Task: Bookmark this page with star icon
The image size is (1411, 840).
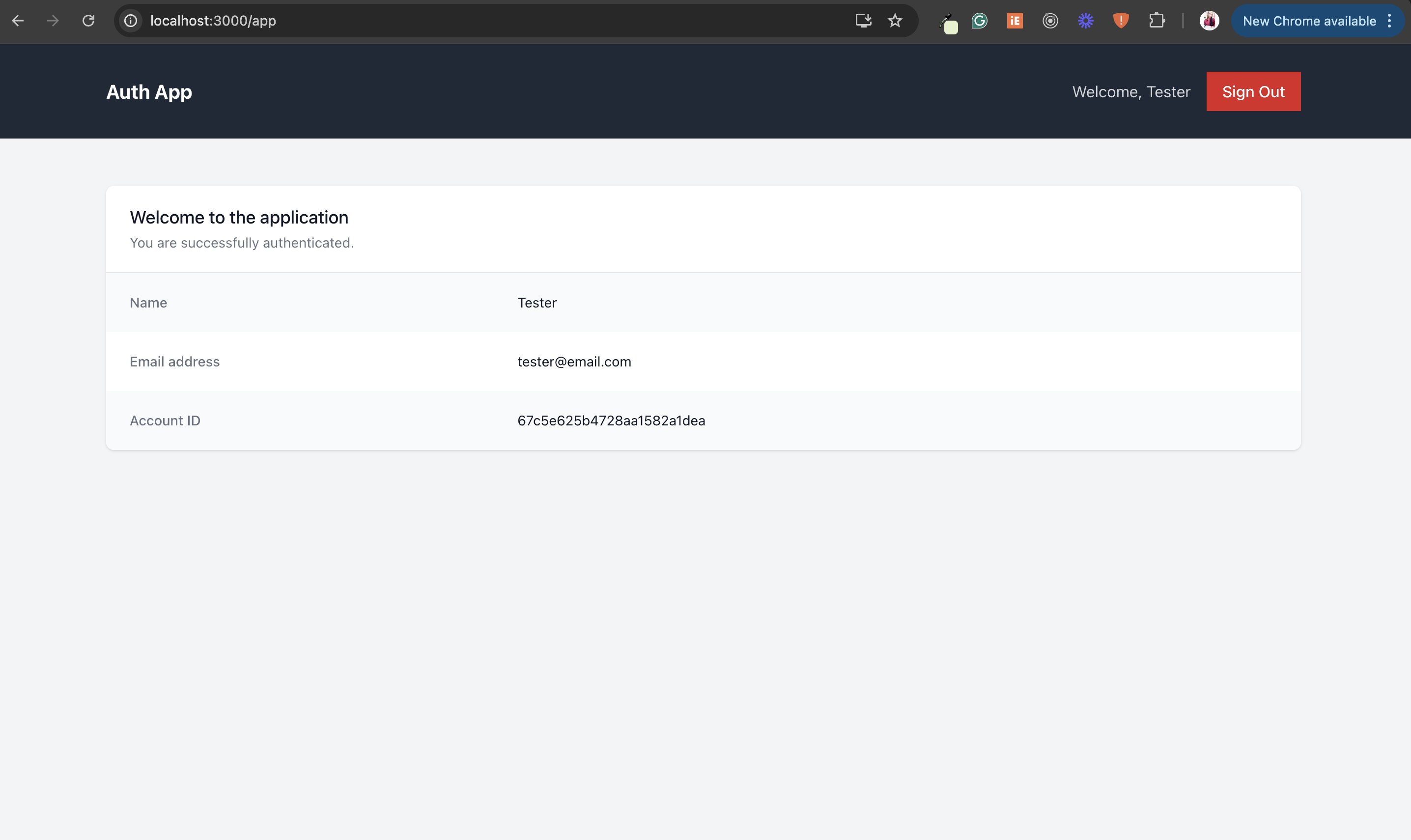Action: (x=895, y=21)
